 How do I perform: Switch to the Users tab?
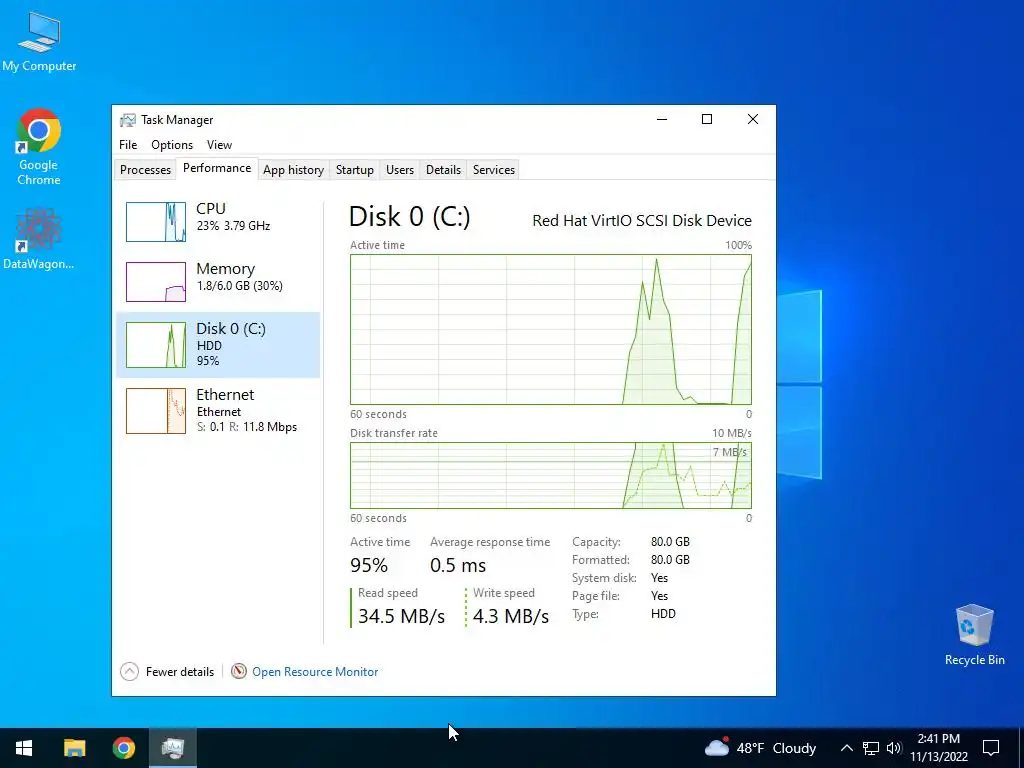point(400,170)
